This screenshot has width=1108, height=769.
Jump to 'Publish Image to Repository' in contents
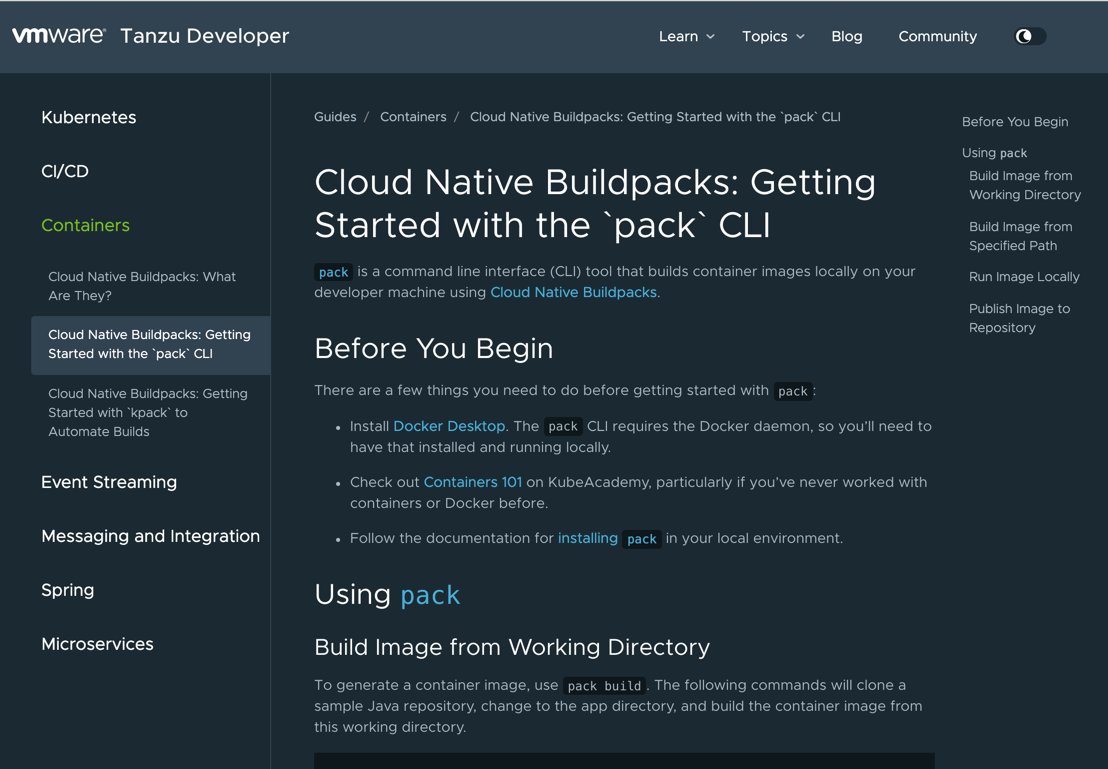pyautogui.click(x=1019, y=318)
